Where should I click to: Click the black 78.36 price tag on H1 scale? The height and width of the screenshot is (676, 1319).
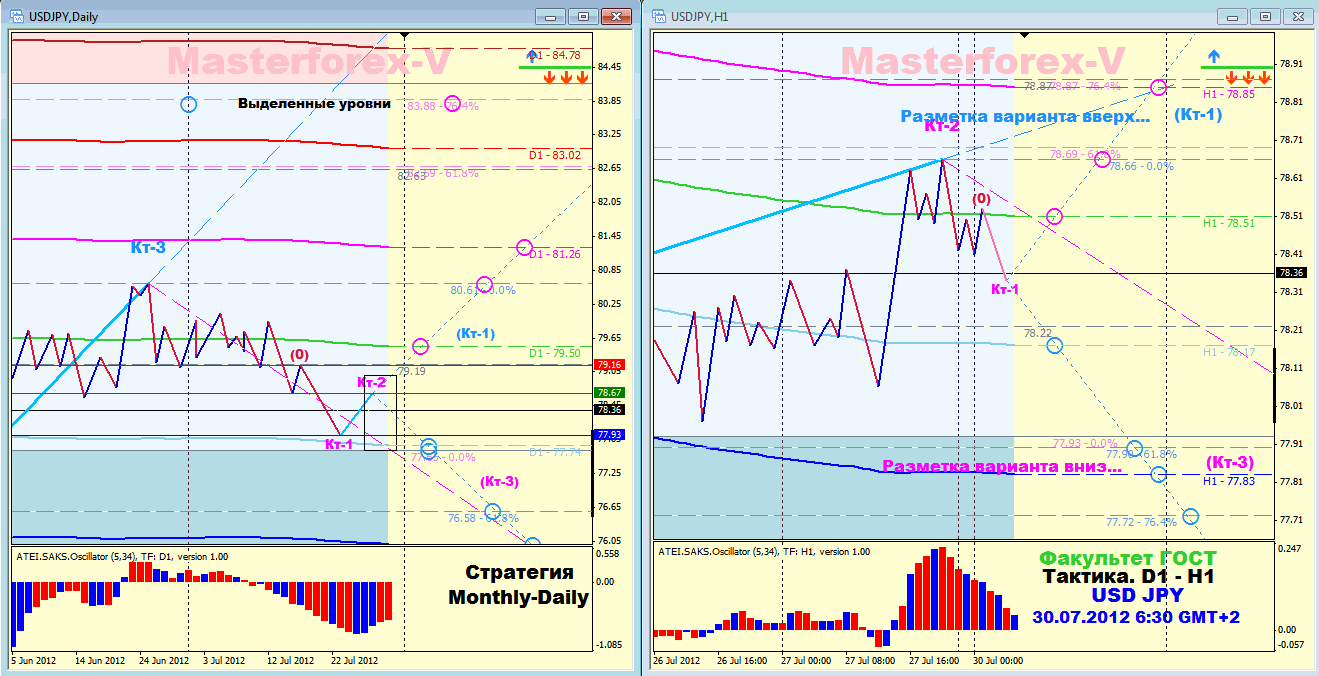[1291, 272]
